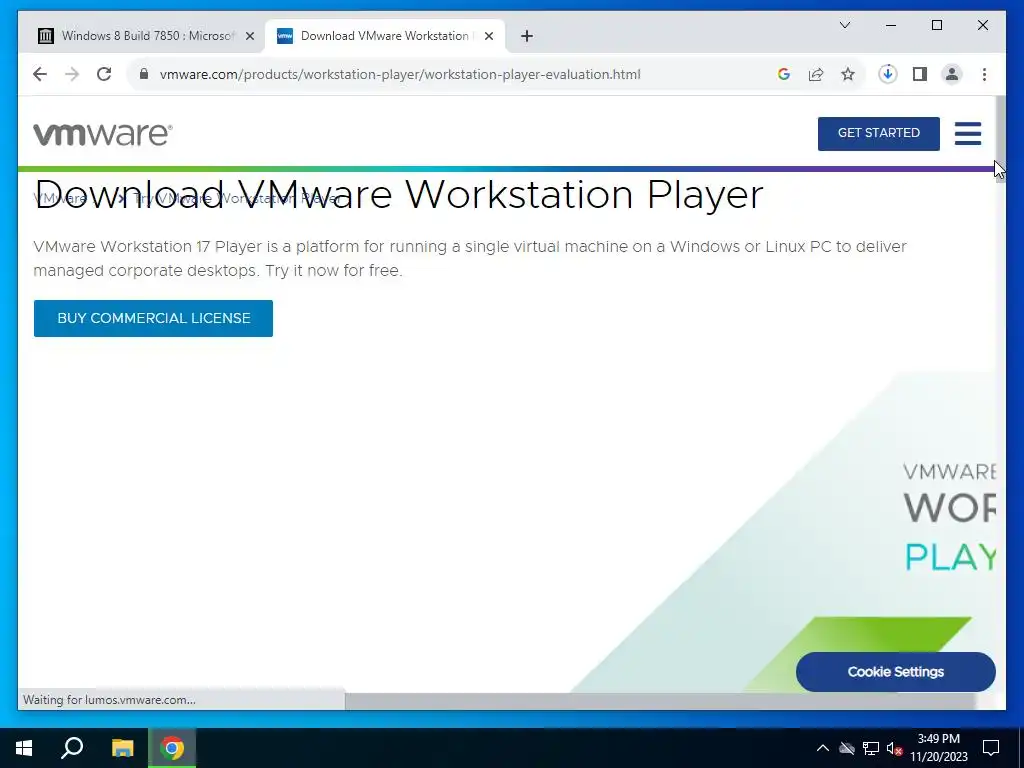Close the Windows 8 Build 7850 tab
The height and width of the screenshot is (768, 1024).
(249, 36)
